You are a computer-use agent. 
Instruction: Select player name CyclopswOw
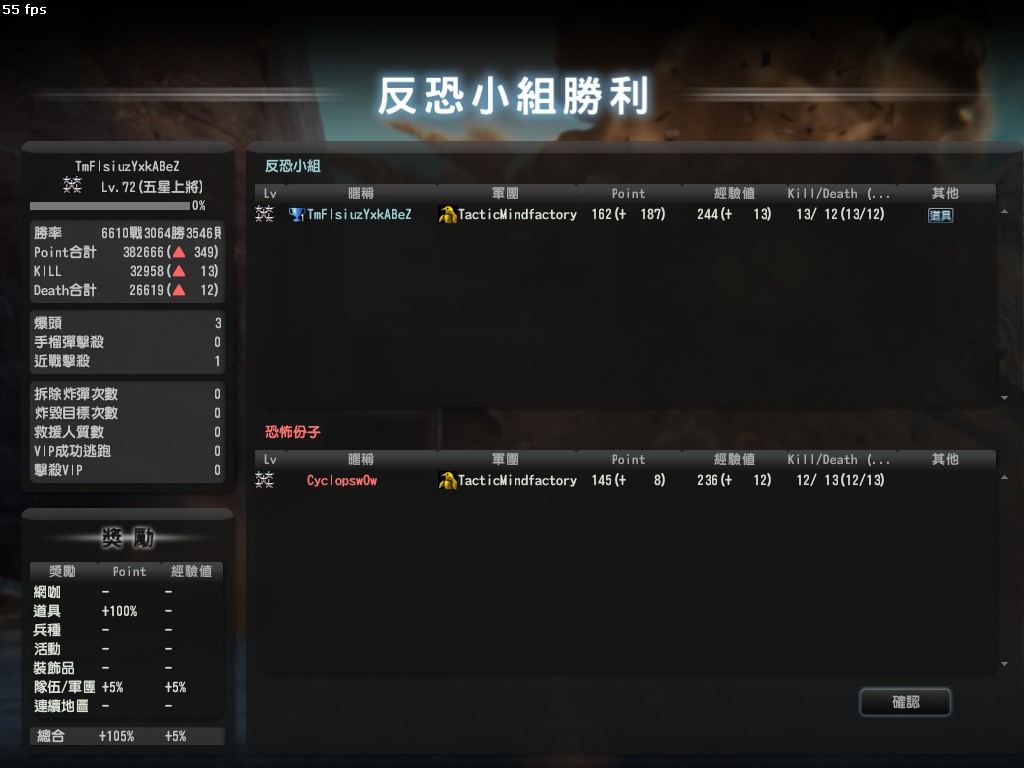(x=342, y=481)
